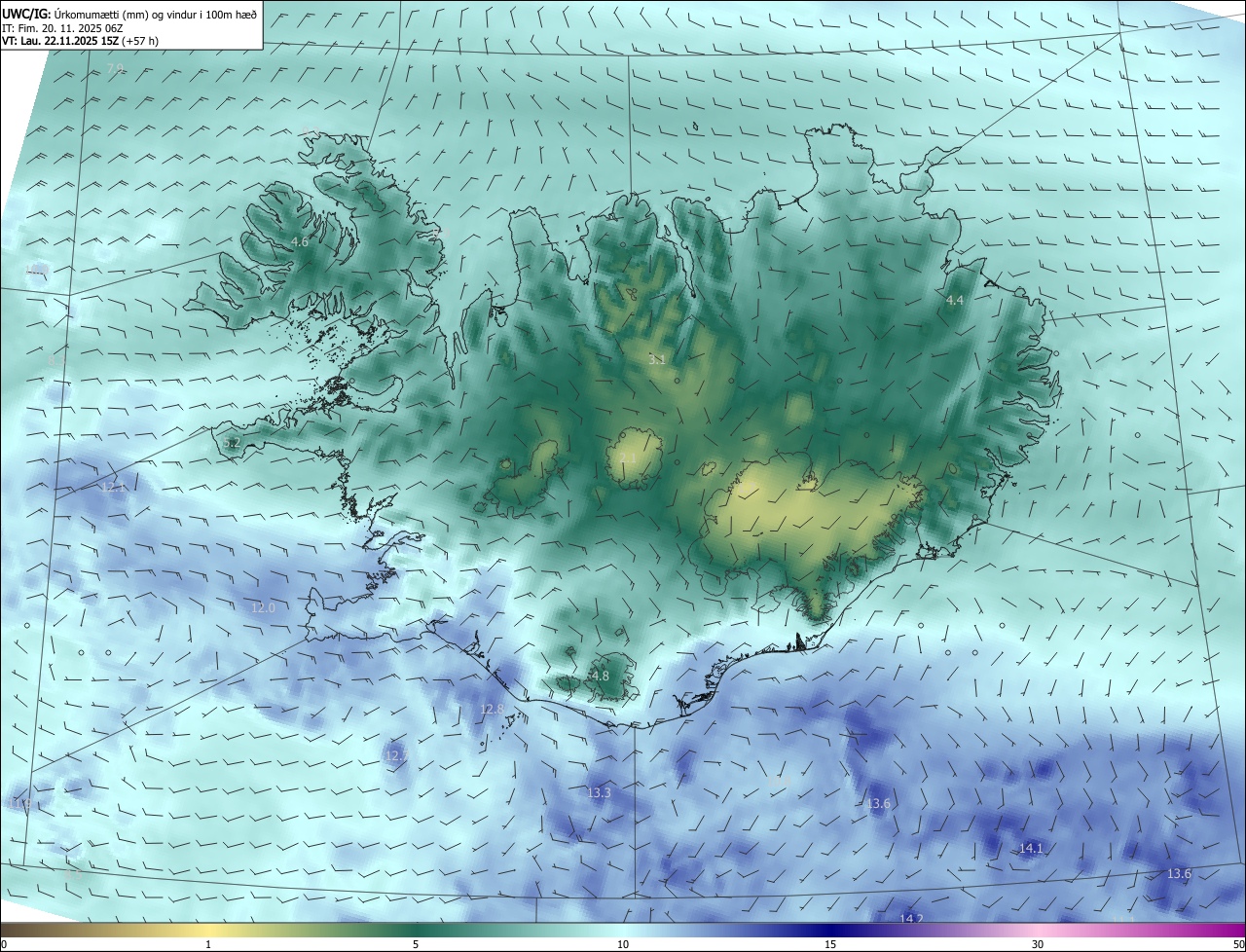Click the colorbar tick label 30
The height and width of the screenshot is (952, 1246).
coord(1038,944)
